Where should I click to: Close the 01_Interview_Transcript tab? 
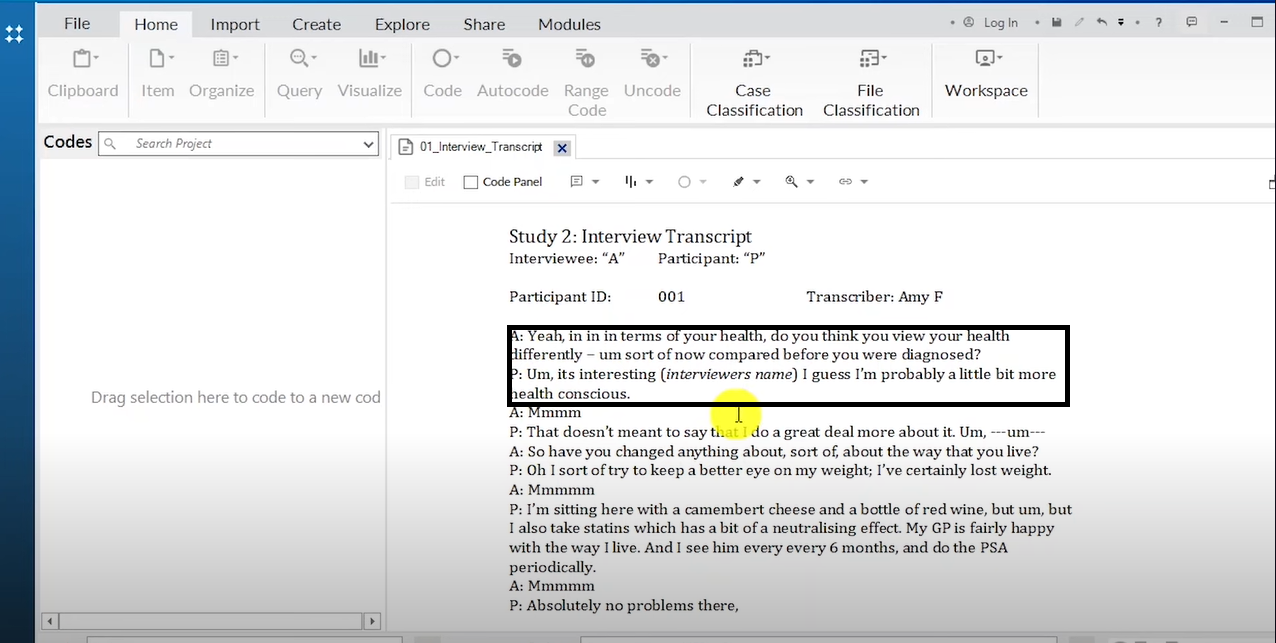click(x=562, y=148)
